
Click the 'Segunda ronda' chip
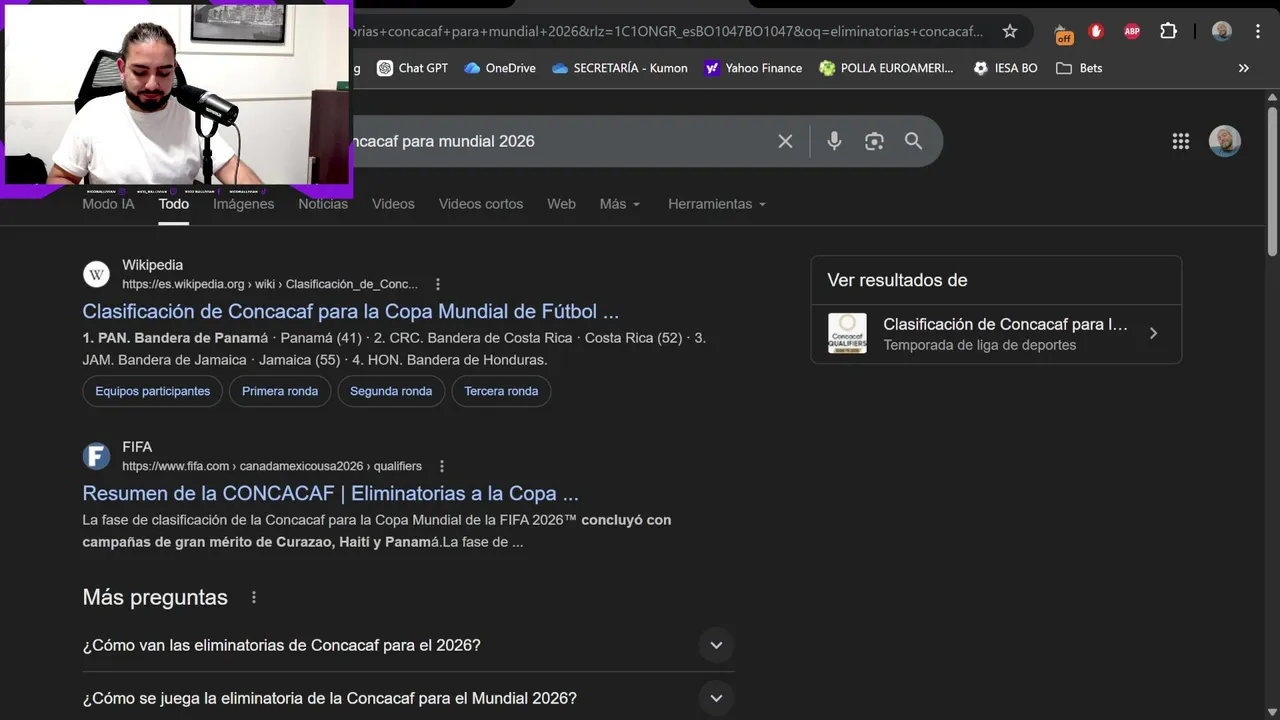(x=391, y=391)
